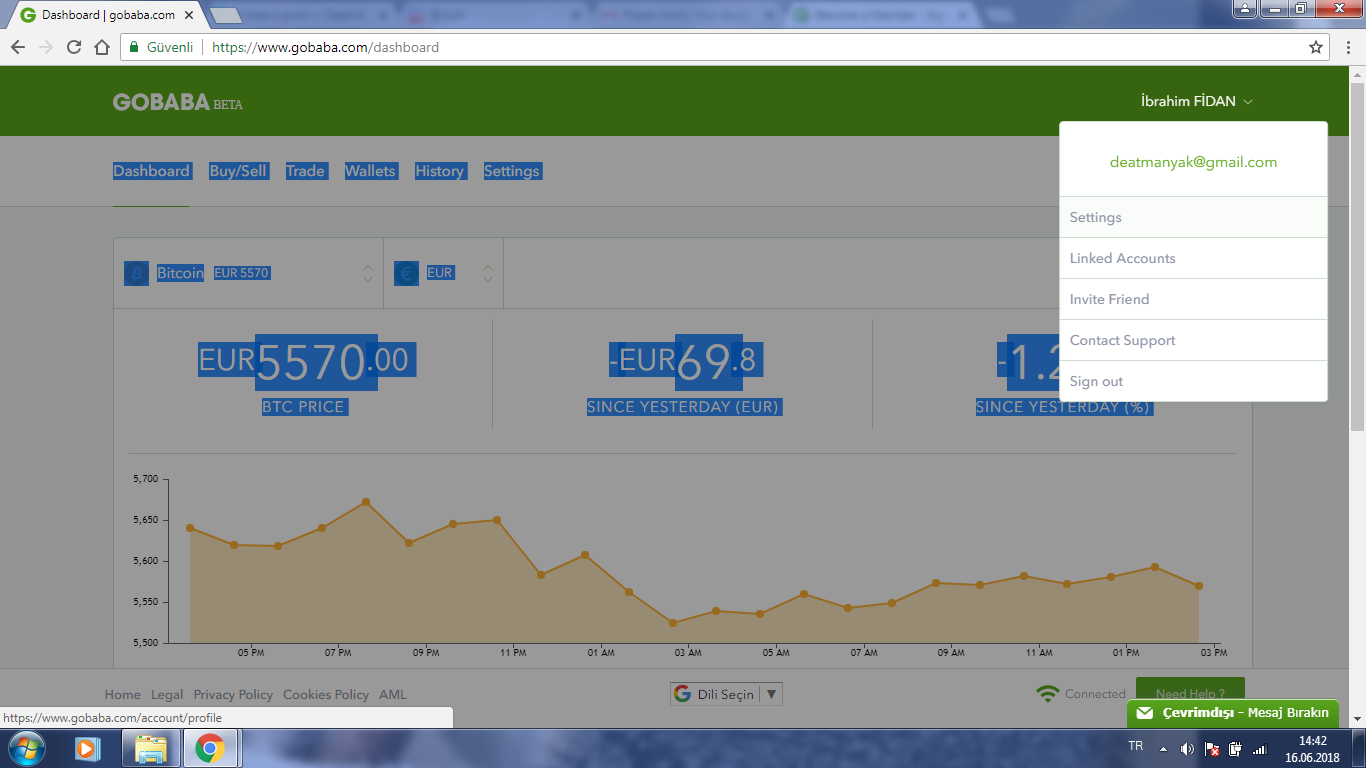Reload page with browser refresh icon
The height and width of the screenshot is (768, 1366).
click(74, 47)
